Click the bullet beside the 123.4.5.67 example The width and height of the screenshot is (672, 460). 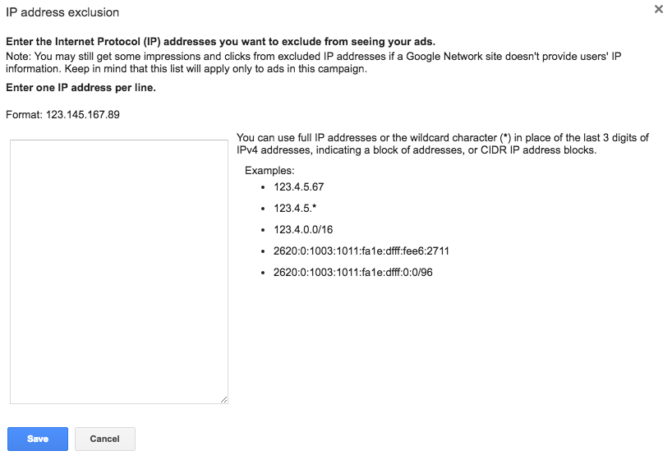pyautogui.click(x=262, y=187)
